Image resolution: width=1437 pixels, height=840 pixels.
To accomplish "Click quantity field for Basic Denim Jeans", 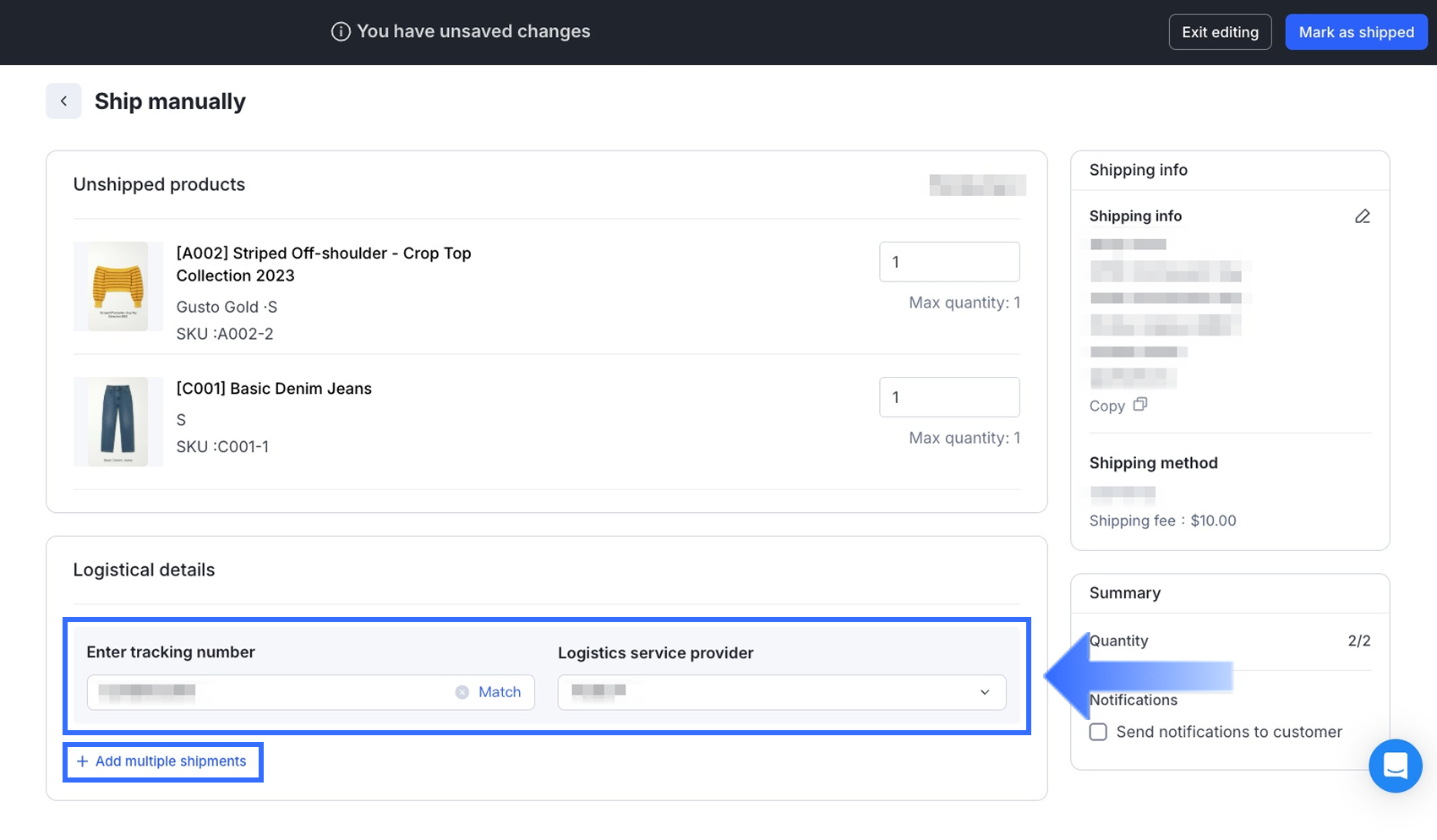I will 948,397.
